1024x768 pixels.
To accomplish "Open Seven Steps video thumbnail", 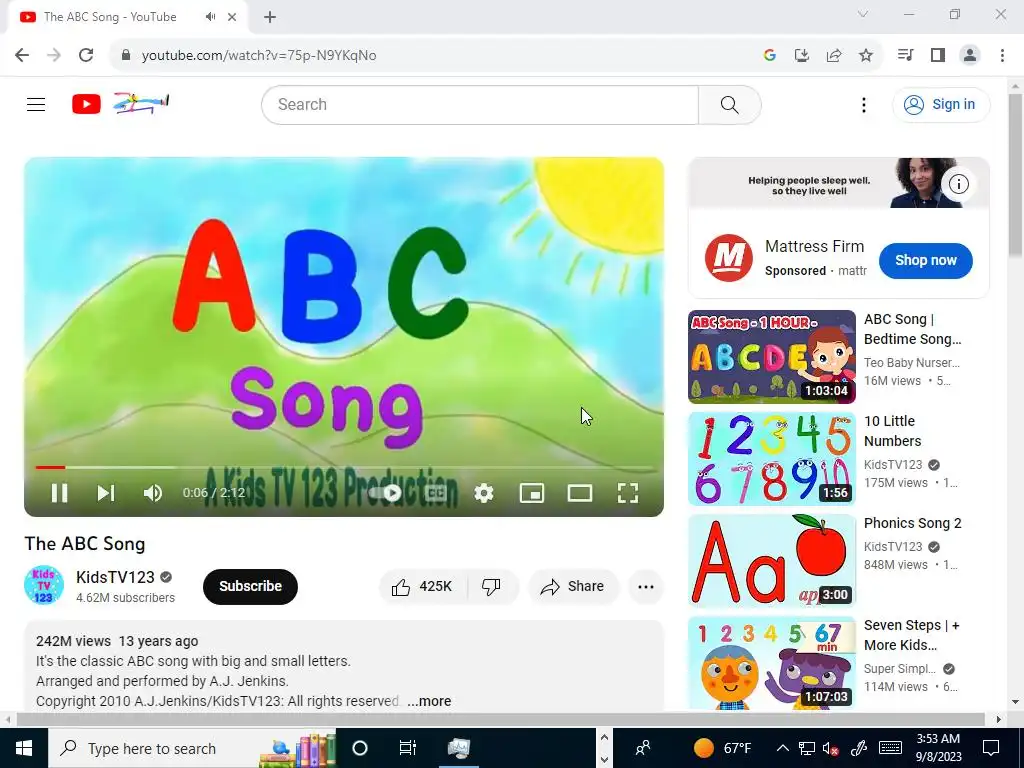I will pos(771,662).
